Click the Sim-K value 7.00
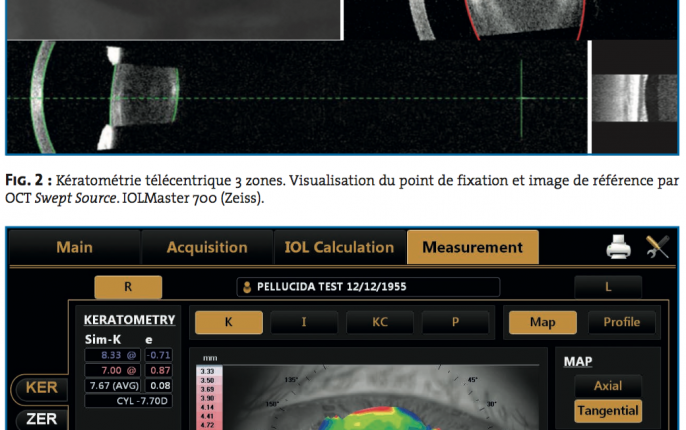The height and width of the screenshot is (430, 686). click(112, 371)
